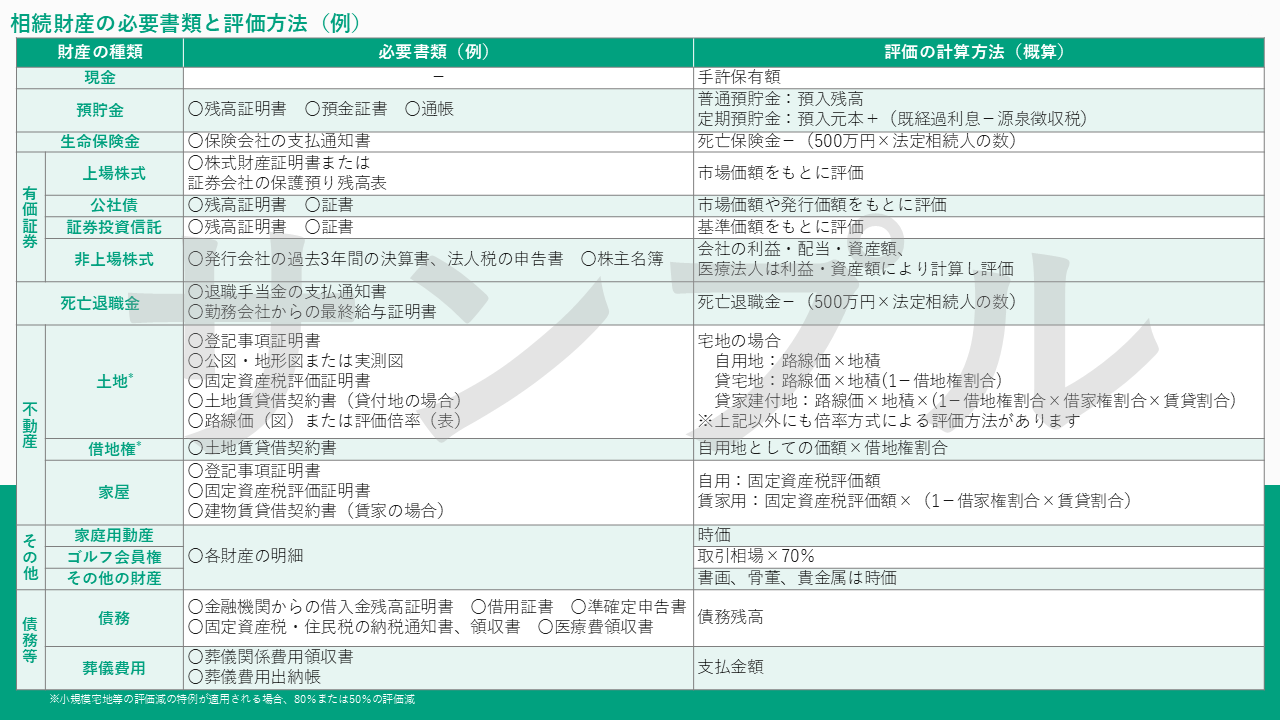Image resolution: width=1280 pixels, height=720 pixels.
Task: Click the ゴルフ会員権 row label
Action: click(114, 557)
